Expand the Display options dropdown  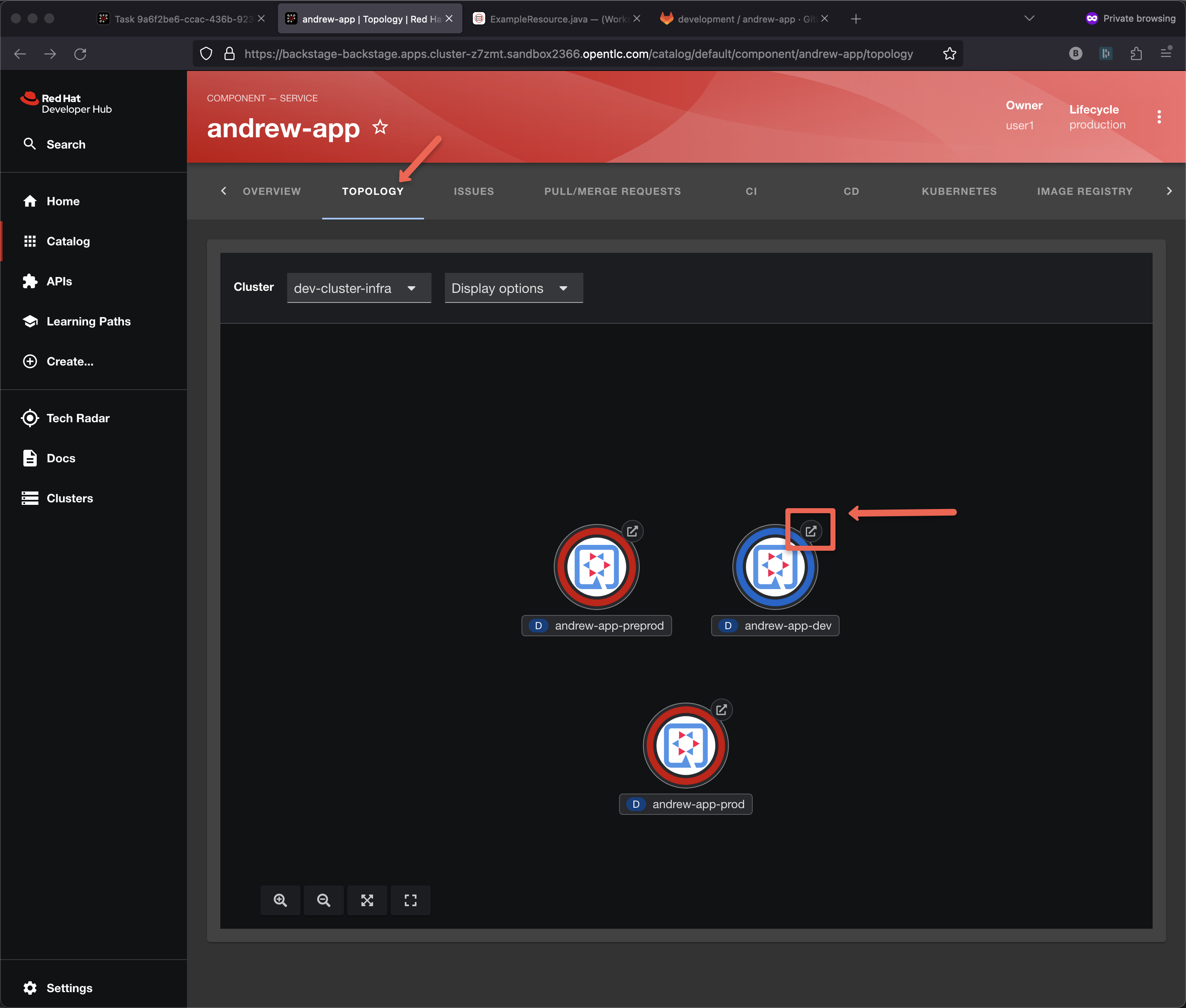click(x=513, y=288)
